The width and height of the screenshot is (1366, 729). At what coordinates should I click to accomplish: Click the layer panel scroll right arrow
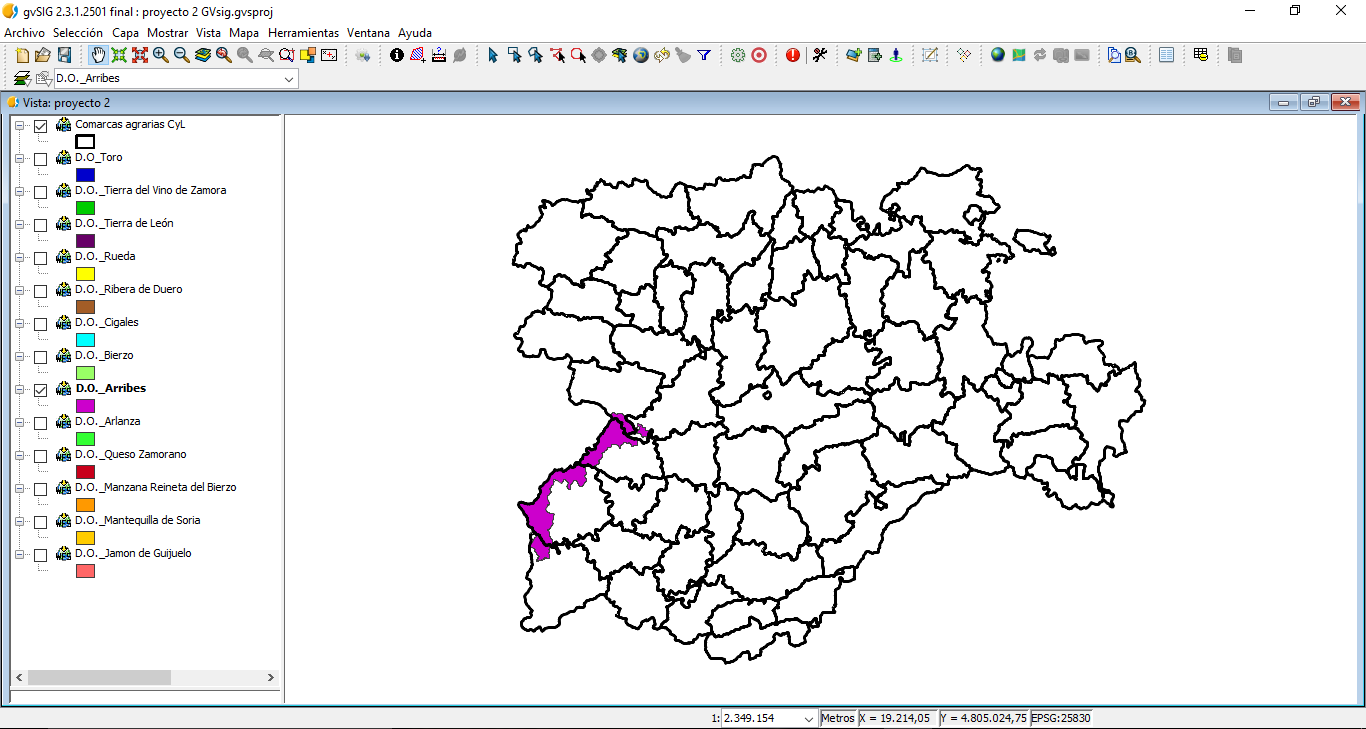(271, 677)
